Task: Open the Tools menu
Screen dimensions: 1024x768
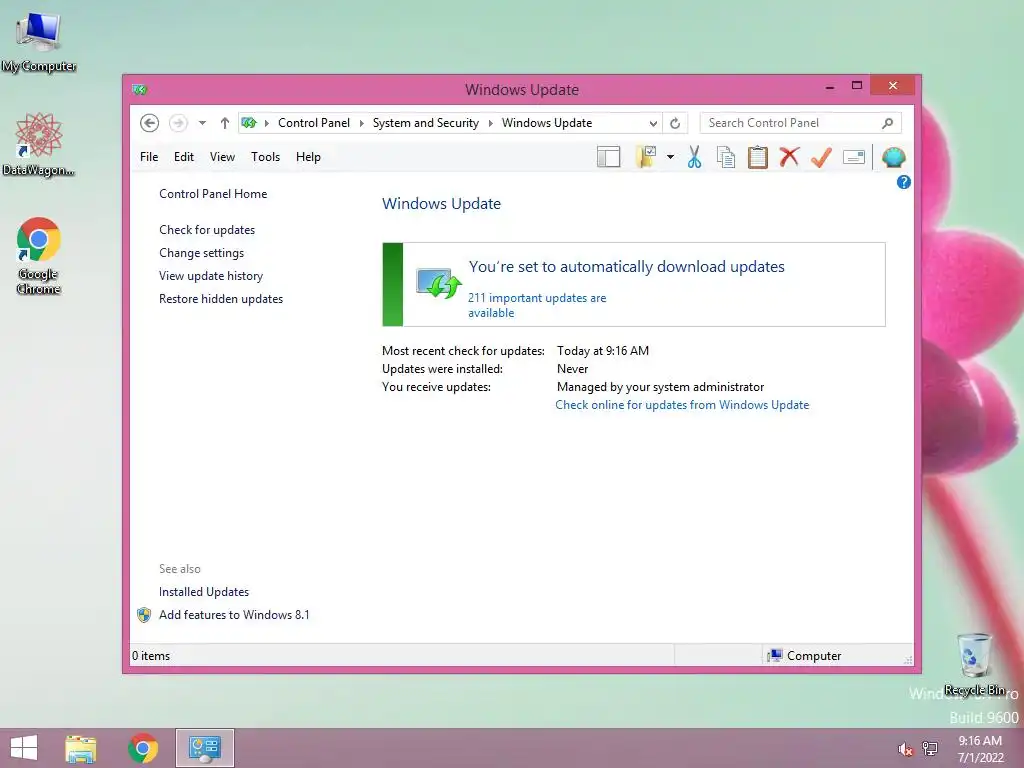Action: (x=265, y=157)
